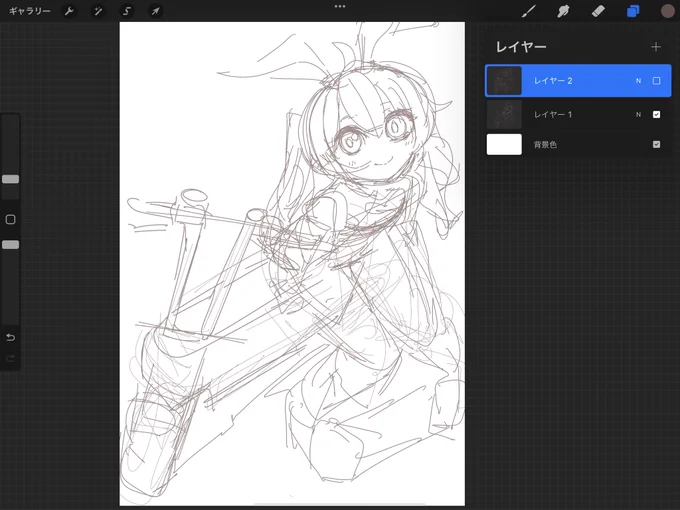Add a new layer with plus
The height and width of the screenshot is (510, 680).
[x=656, y=47]
